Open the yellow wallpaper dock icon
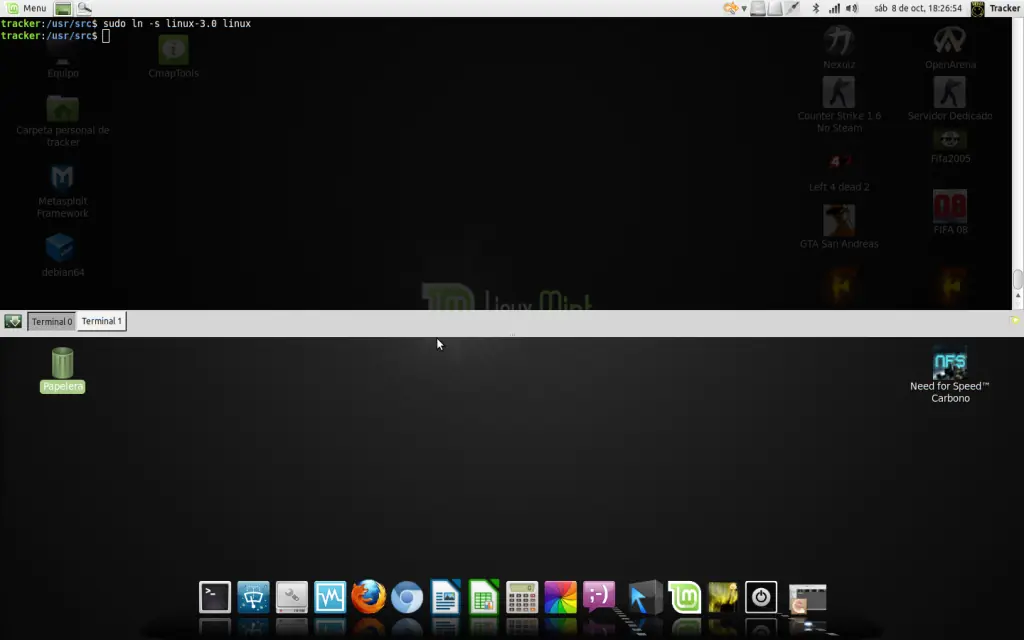Viewport: 1024px width, 640px height. (x=723, y=597)
